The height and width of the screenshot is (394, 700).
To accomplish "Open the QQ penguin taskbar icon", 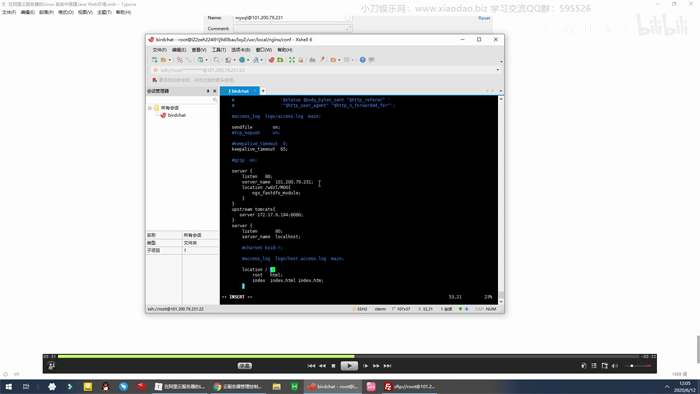I will click(105, 387).
